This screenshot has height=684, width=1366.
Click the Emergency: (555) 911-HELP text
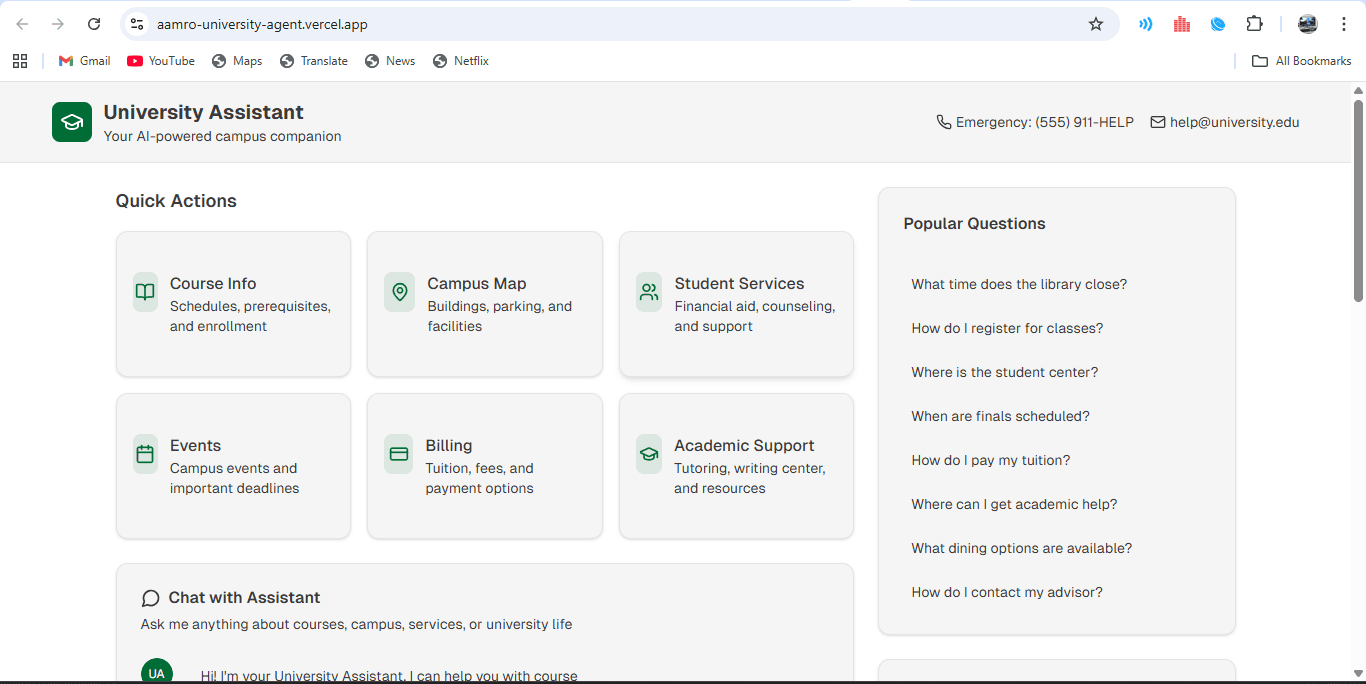click(1045, 122)
